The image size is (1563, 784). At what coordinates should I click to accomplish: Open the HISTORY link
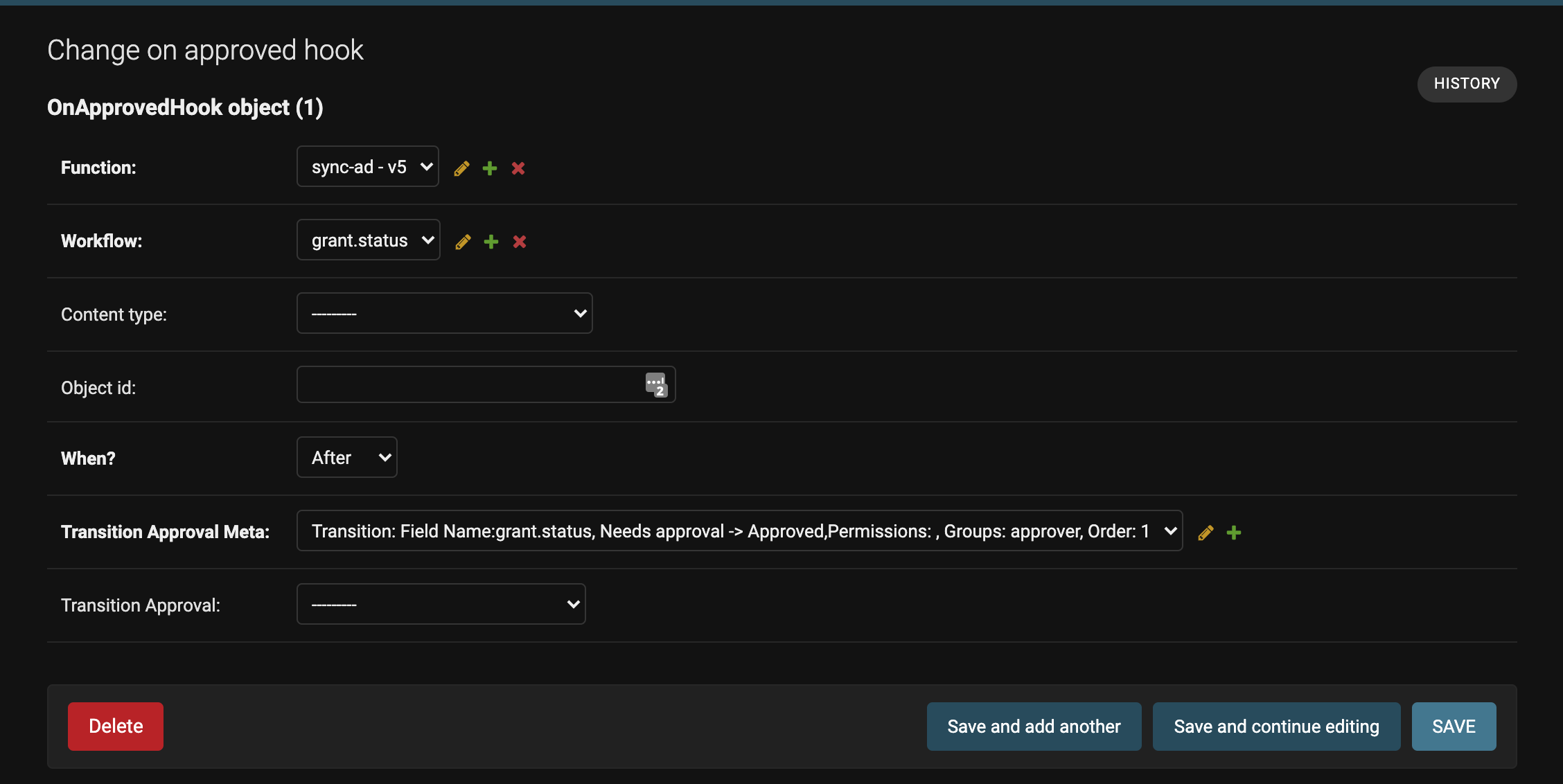tap(1467, 84)
